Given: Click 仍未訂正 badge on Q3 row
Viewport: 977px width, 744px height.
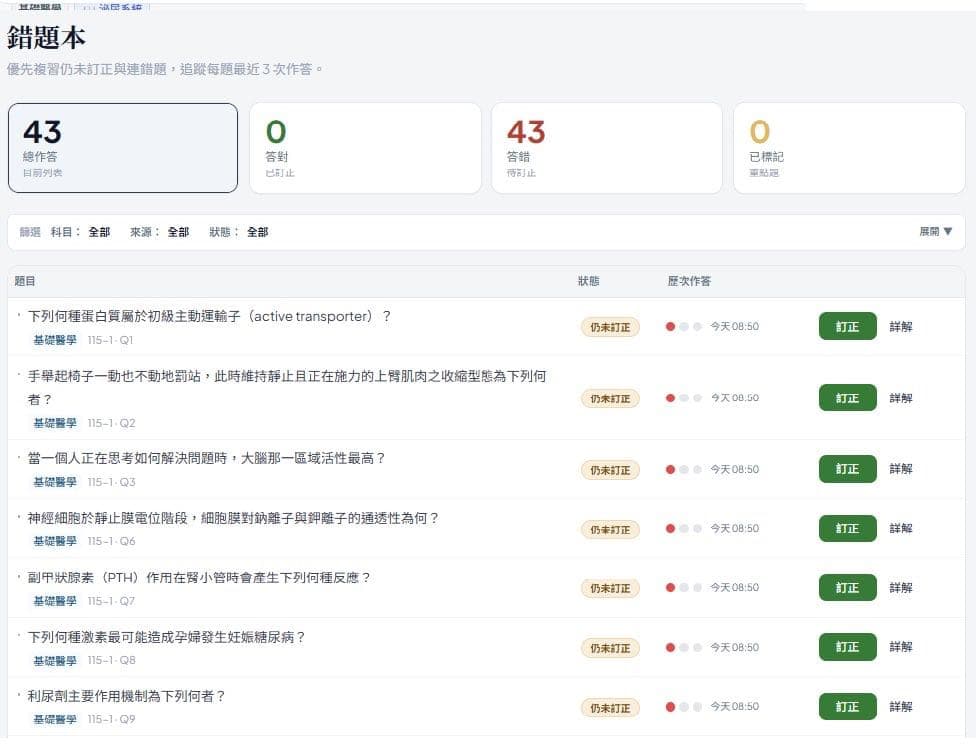Looking at the screenshot, I should (x=610, y=470).
